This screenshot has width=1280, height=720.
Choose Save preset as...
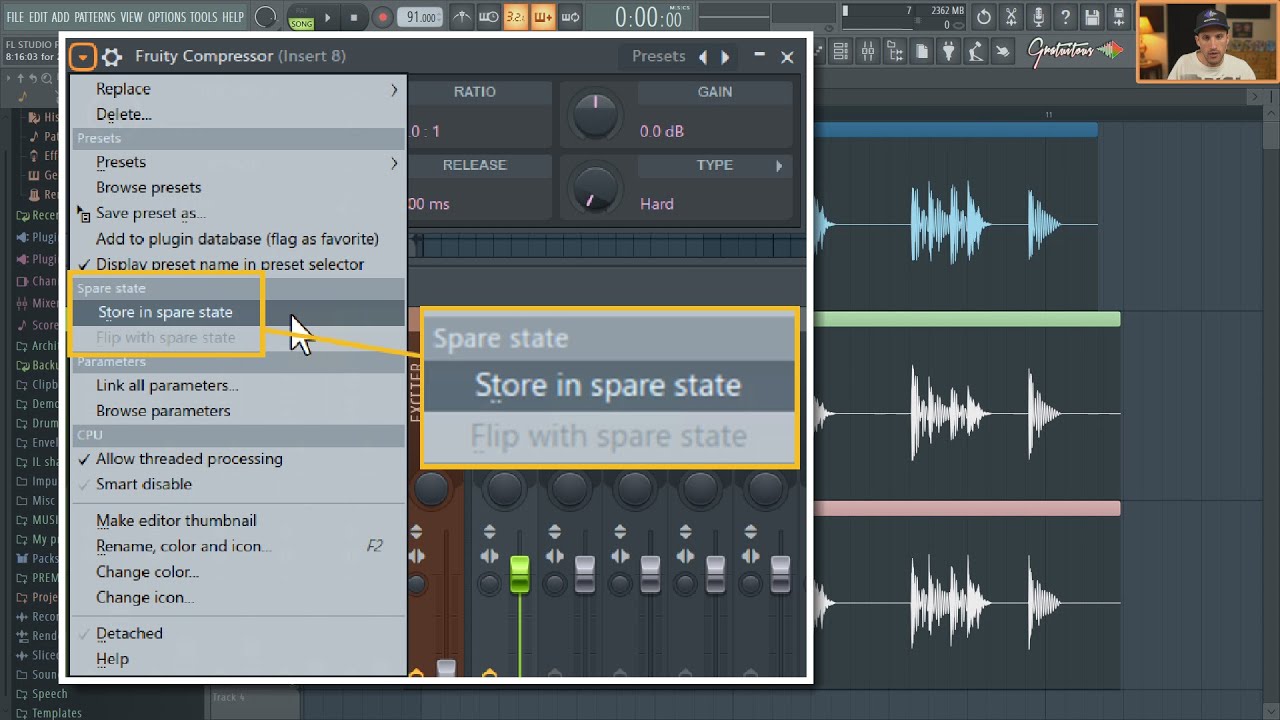coord(237,213)
